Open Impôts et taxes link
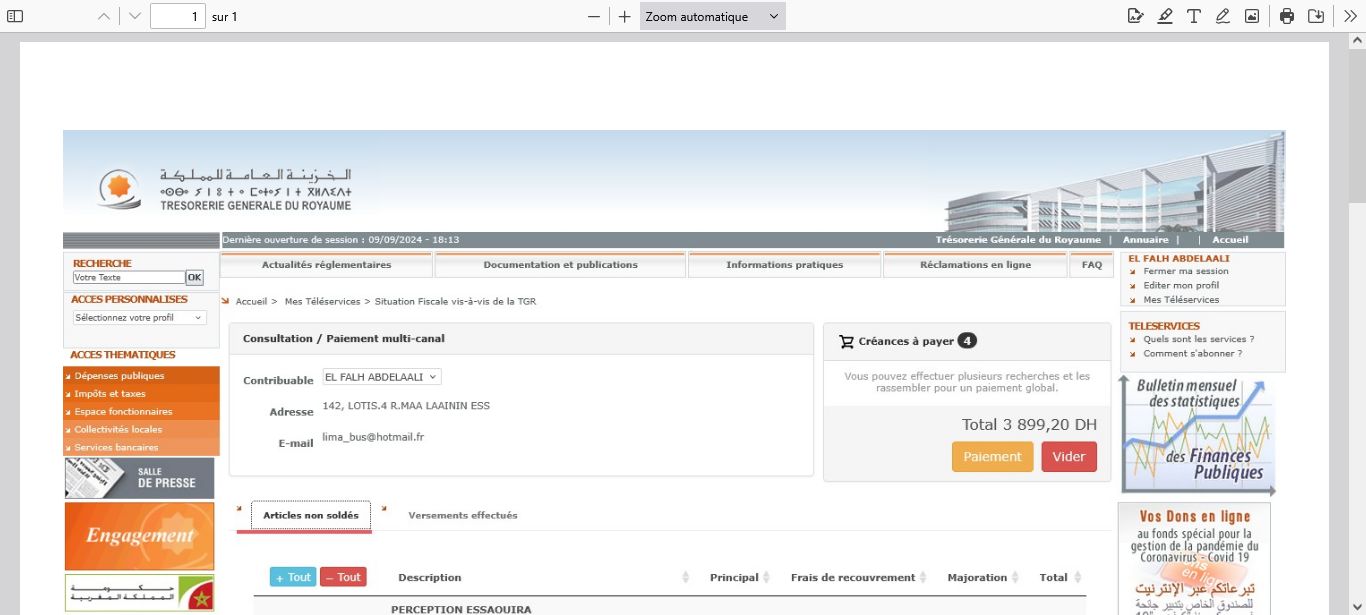Screen dimensions: 1366x615 pyautogui.click(x=141, y=394)
